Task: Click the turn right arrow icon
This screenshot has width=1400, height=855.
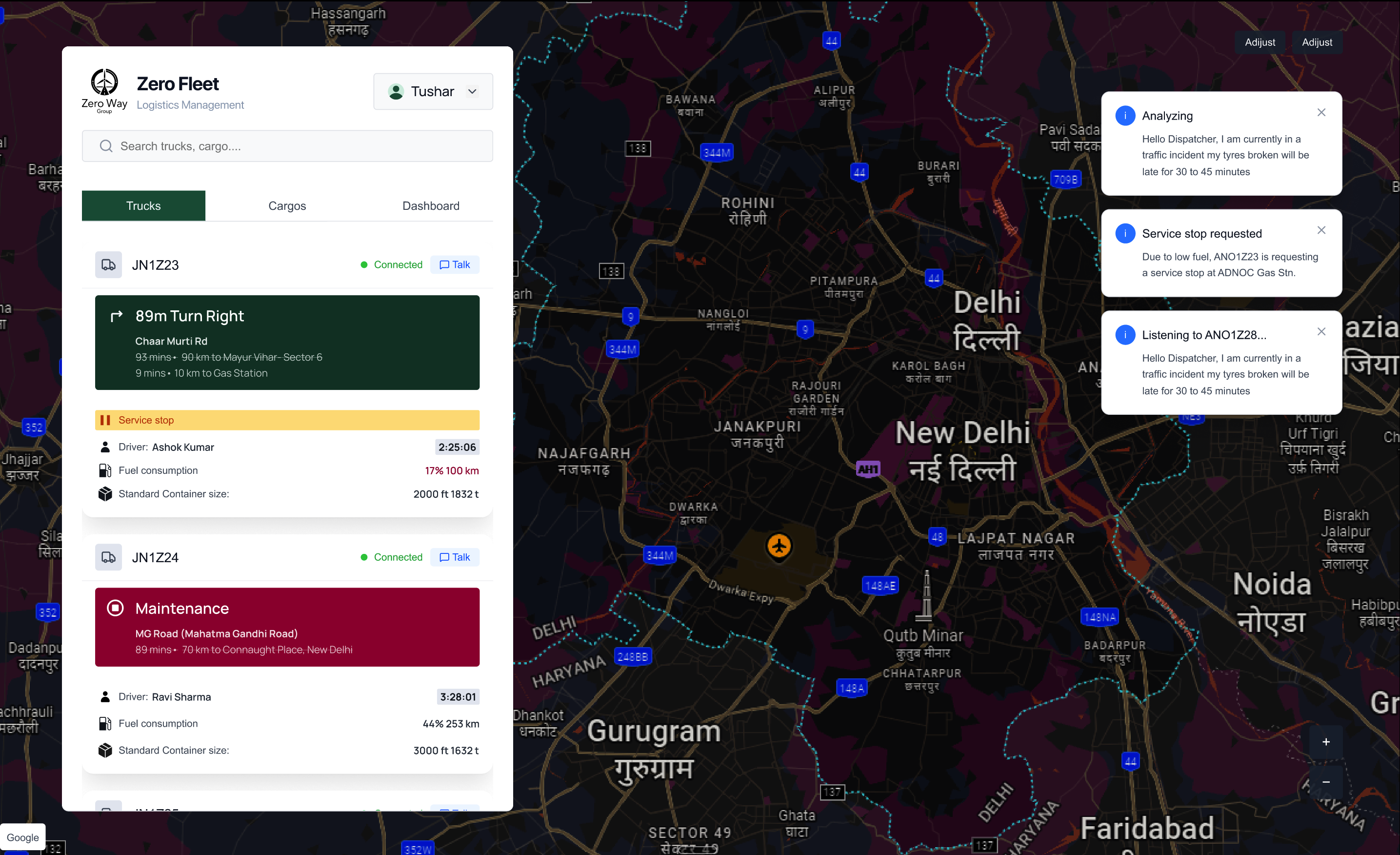Action: pyautogui.click(x=117, y=316)
